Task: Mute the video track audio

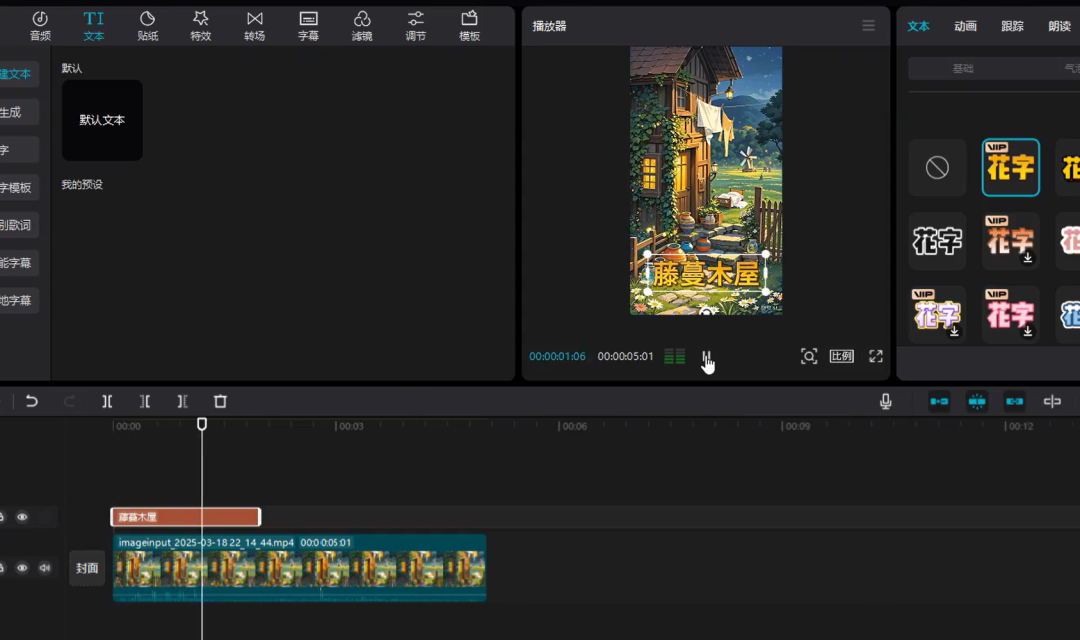Action: pos(44,568)
